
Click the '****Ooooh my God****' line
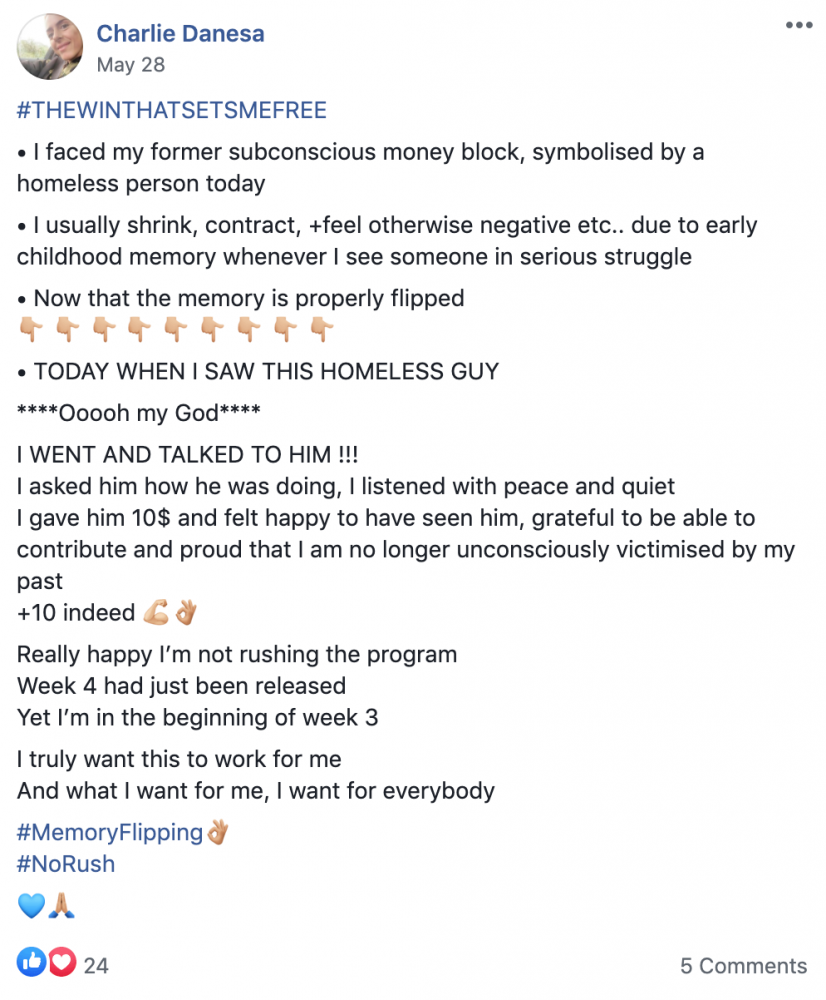pos(138,413)
